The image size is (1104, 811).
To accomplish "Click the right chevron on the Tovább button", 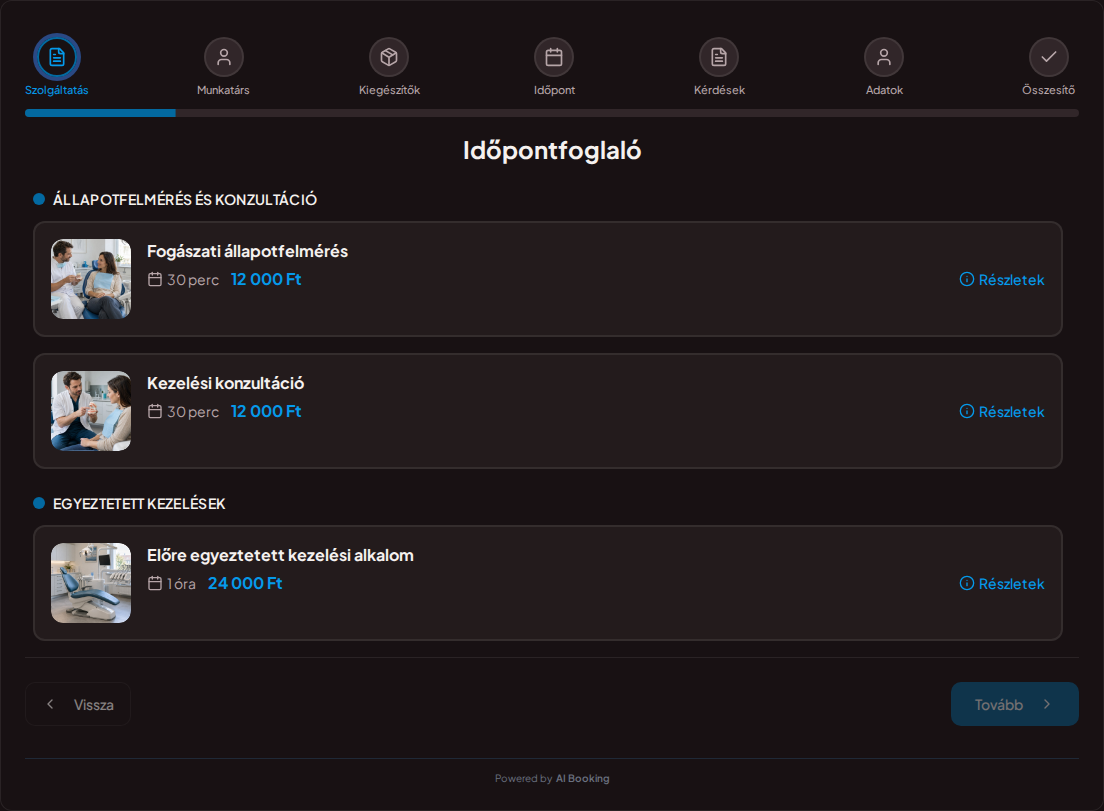I will tap(1047, 704).
